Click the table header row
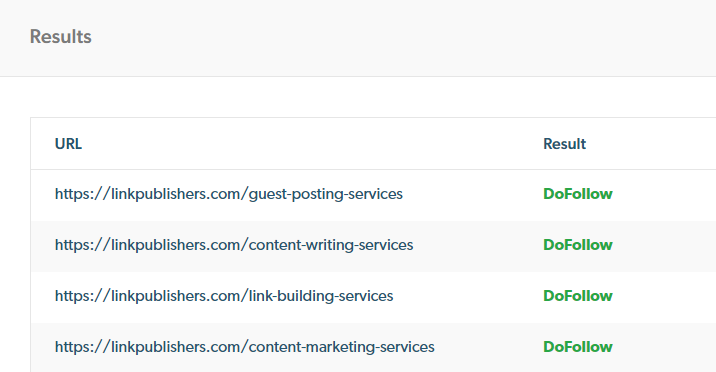 374,144
